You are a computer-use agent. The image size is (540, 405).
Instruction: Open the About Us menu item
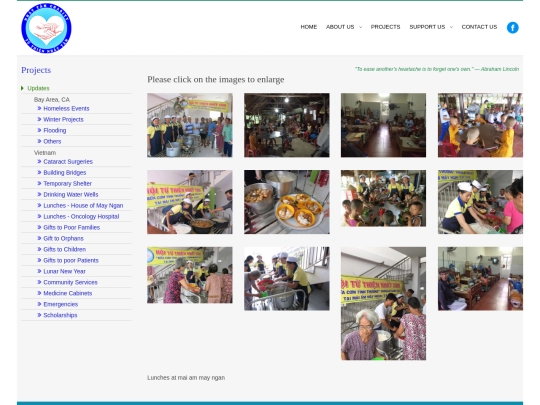pyautogui.click(x=340, y=27)
